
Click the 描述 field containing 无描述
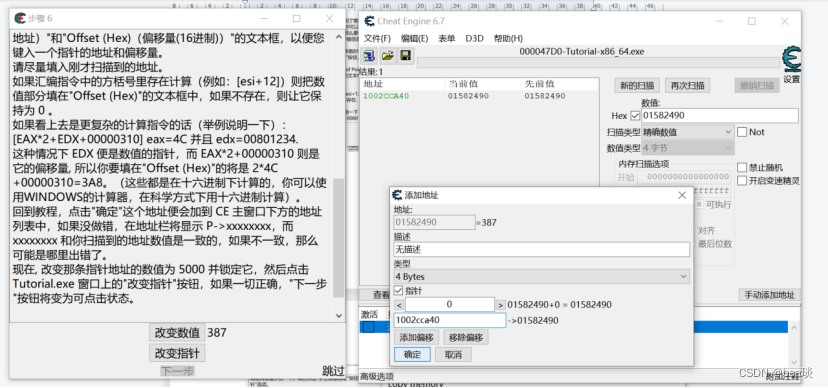tap(542, 249)
